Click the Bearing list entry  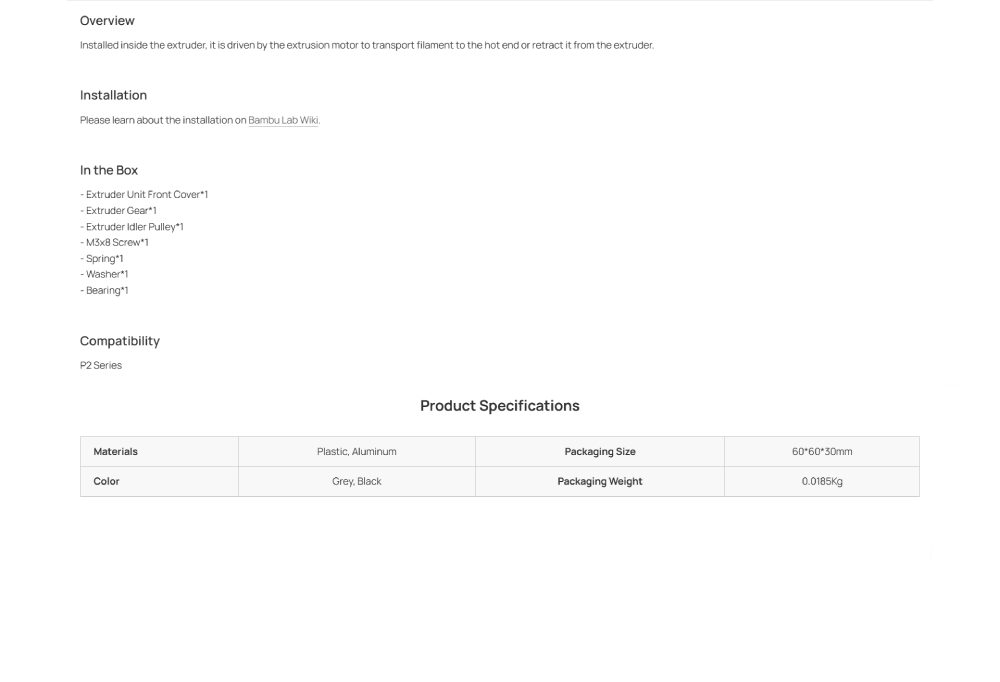click(x=106, y=291)
